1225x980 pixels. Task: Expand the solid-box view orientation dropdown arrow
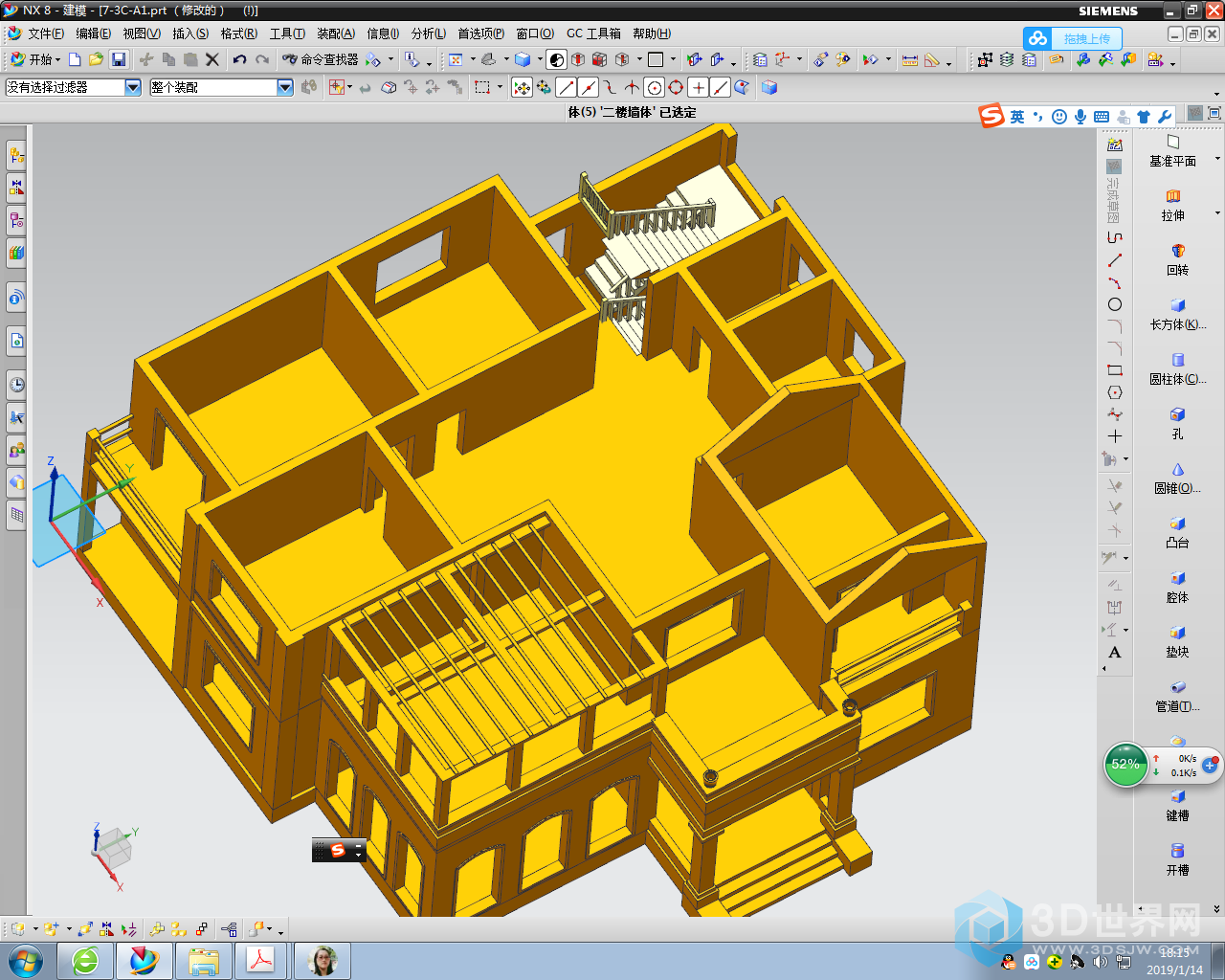[540, 59]
